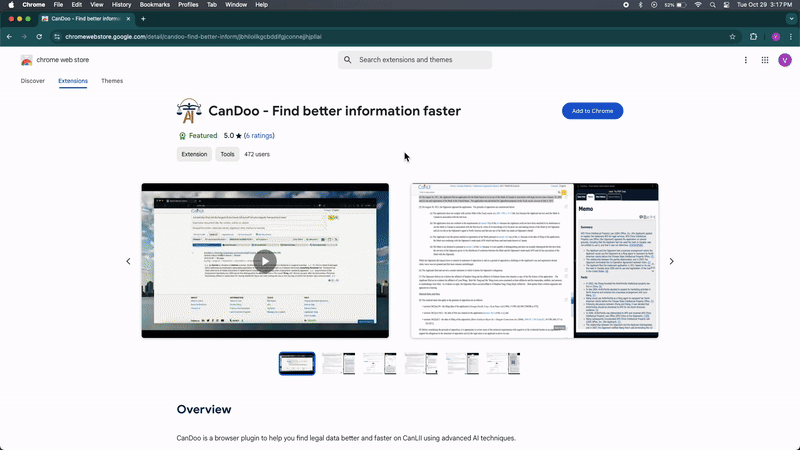Open the File menu

point(58,5)
